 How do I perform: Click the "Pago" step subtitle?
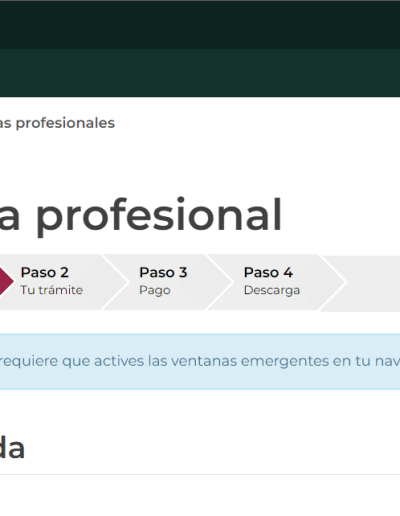tap(155, 290)
